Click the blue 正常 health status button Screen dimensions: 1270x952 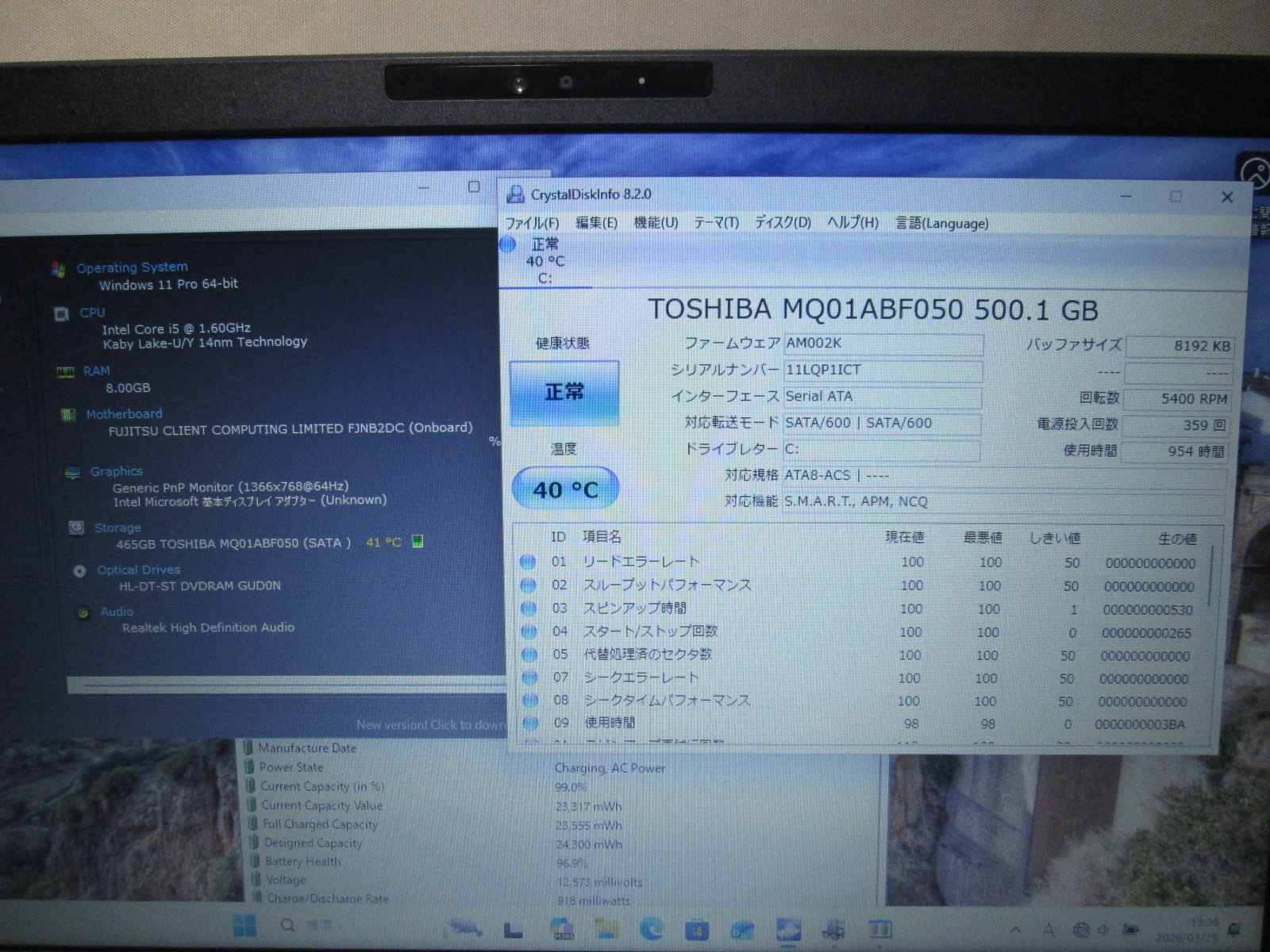(564, 392)
